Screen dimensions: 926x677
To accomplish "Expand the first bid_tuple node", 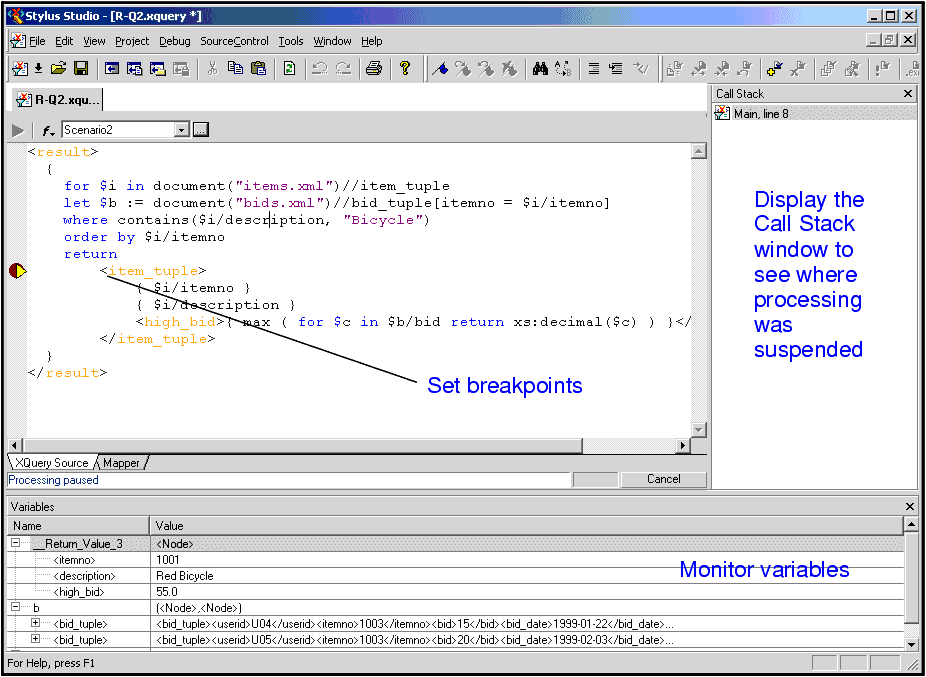I will tap(35, 623).
